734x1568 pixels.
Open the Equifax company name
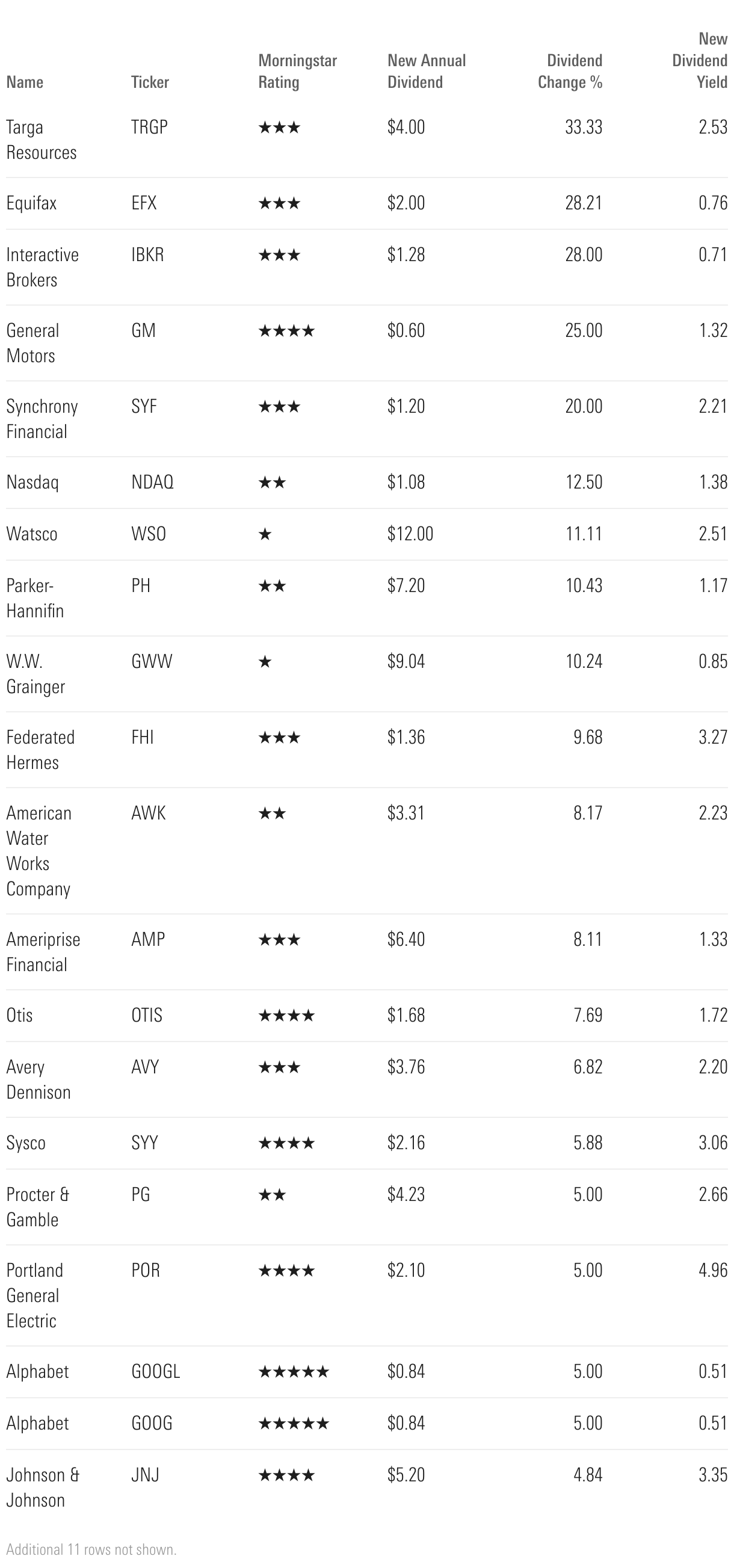(x=32, y=203)
